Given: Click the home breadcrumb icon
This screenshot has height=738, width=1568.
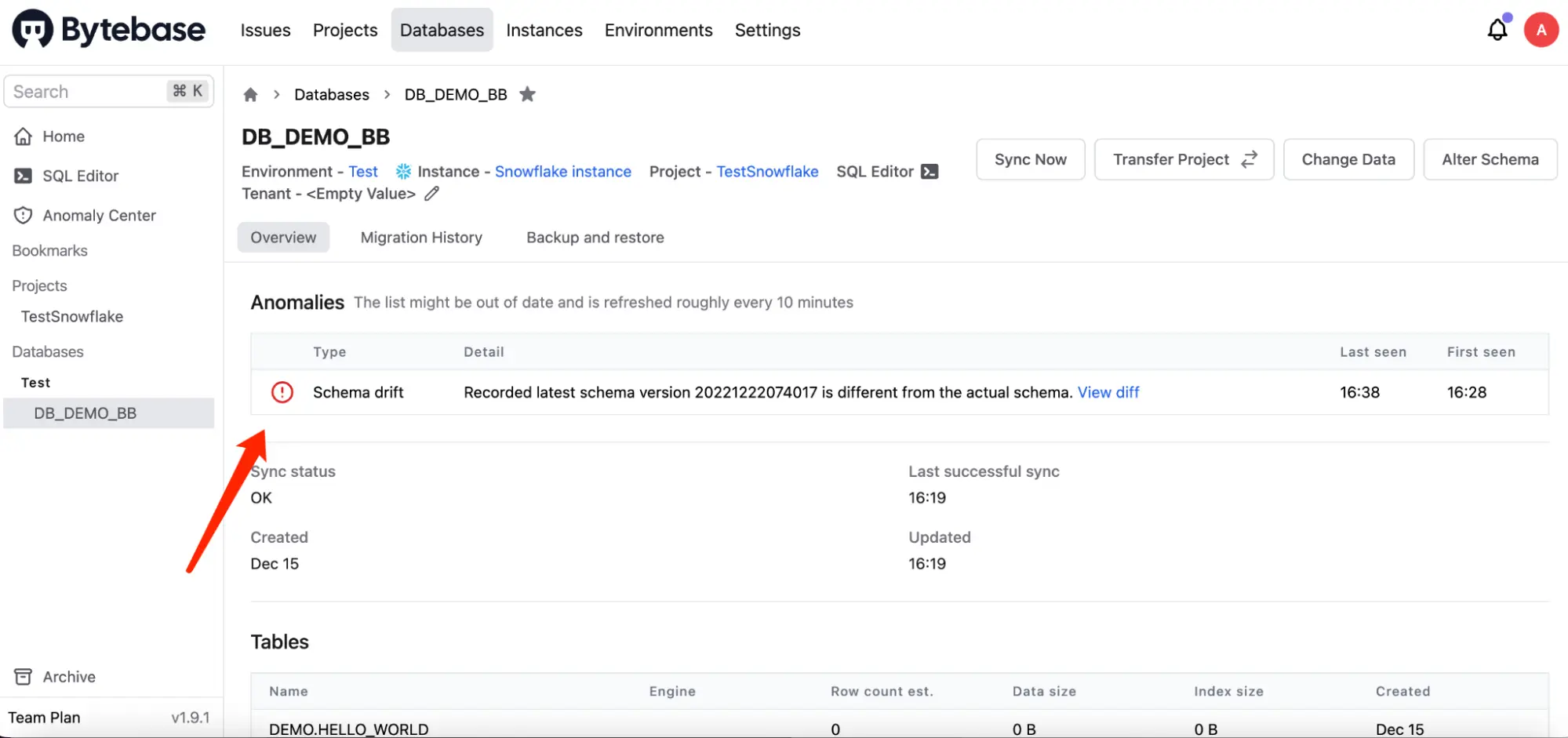Looking at the screenshot, I should [x=250, y=95].
